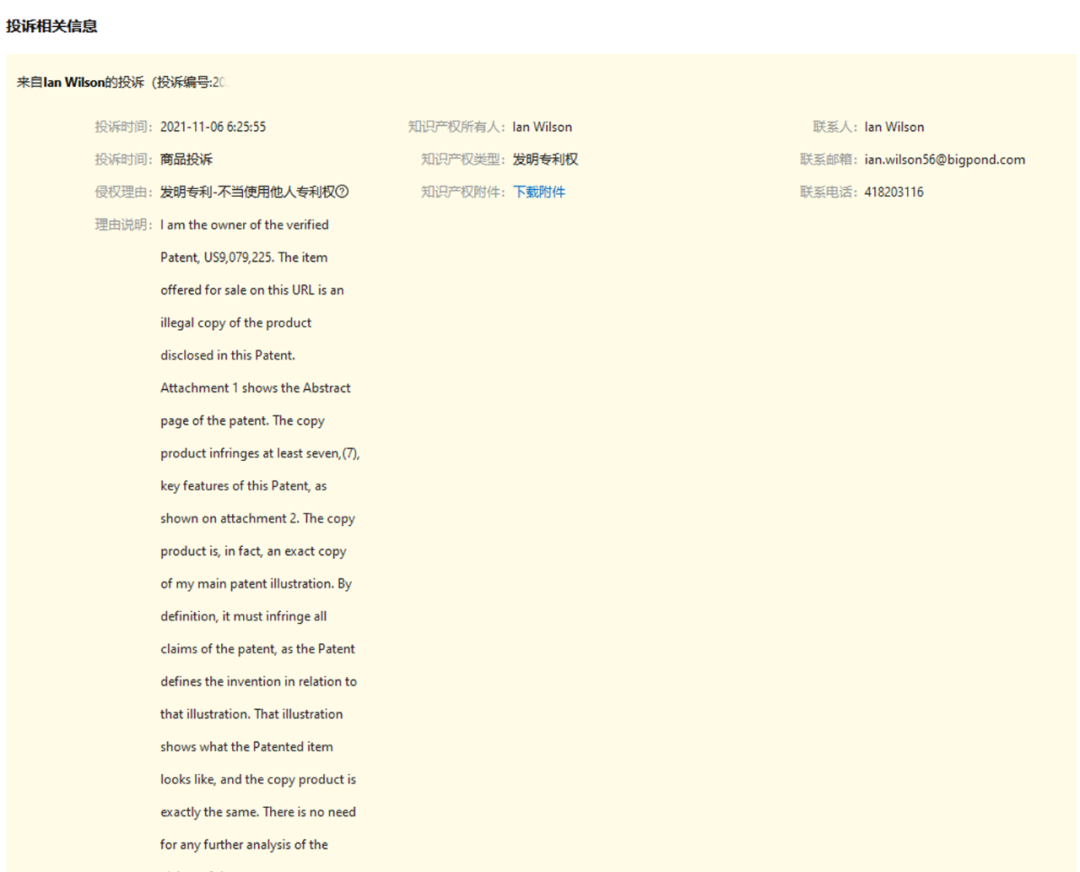Select the email ian.wilson56@bigpond.com
This screenshot has width=1080, height=872.
[944, 160]
